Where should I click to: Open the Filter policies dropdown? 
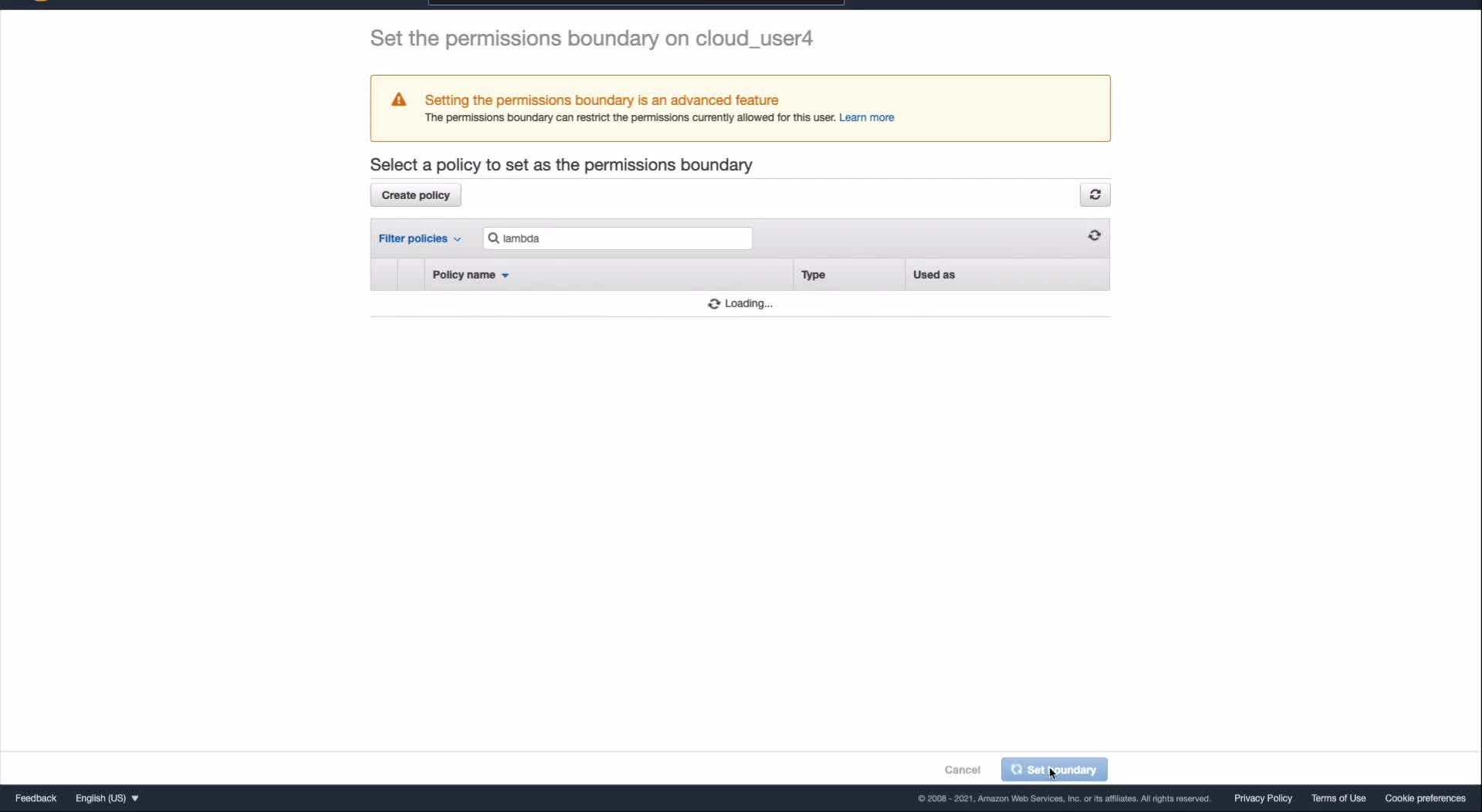click(x=419, y=239)
